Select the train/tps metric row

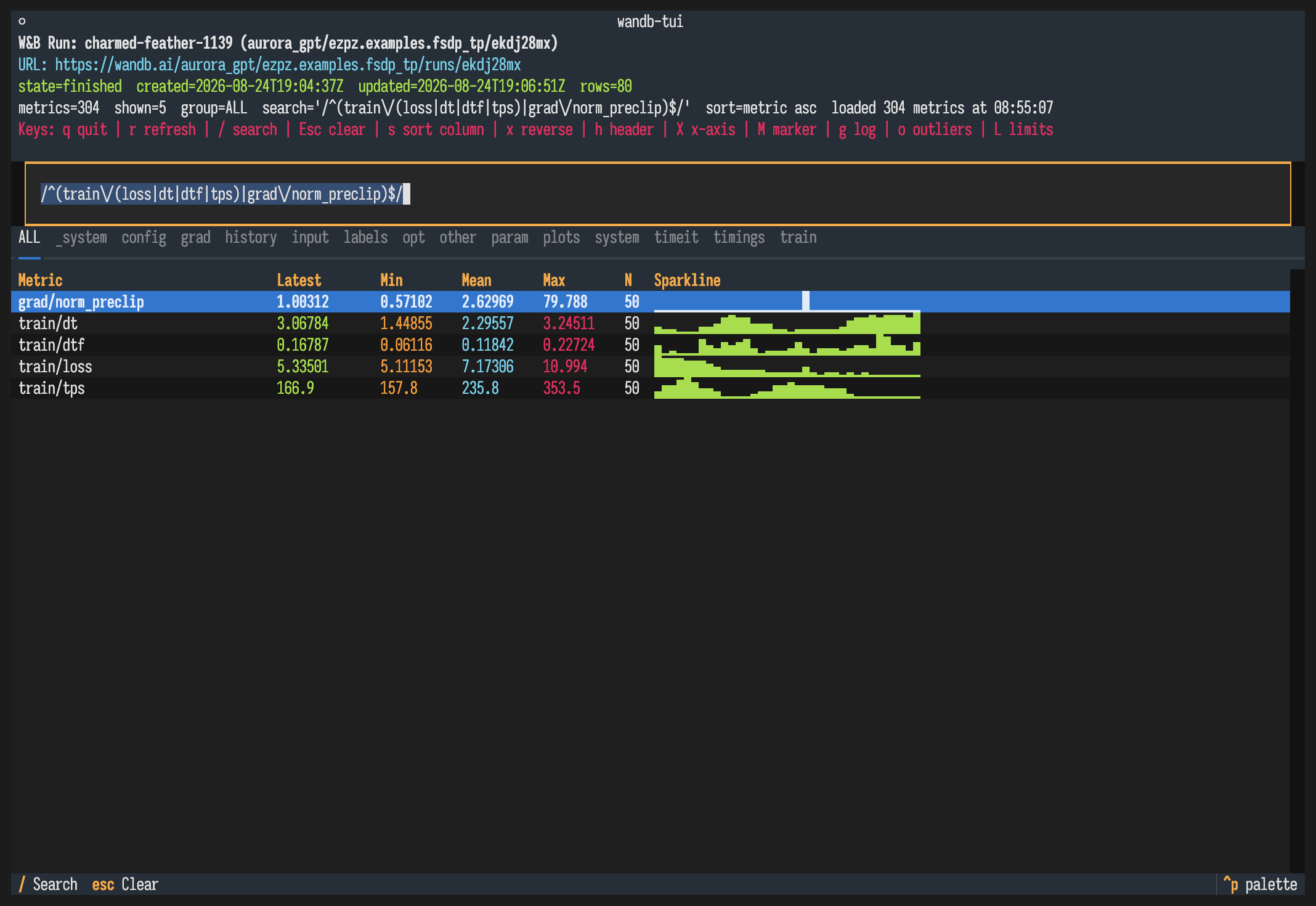[x=651, y=388]
